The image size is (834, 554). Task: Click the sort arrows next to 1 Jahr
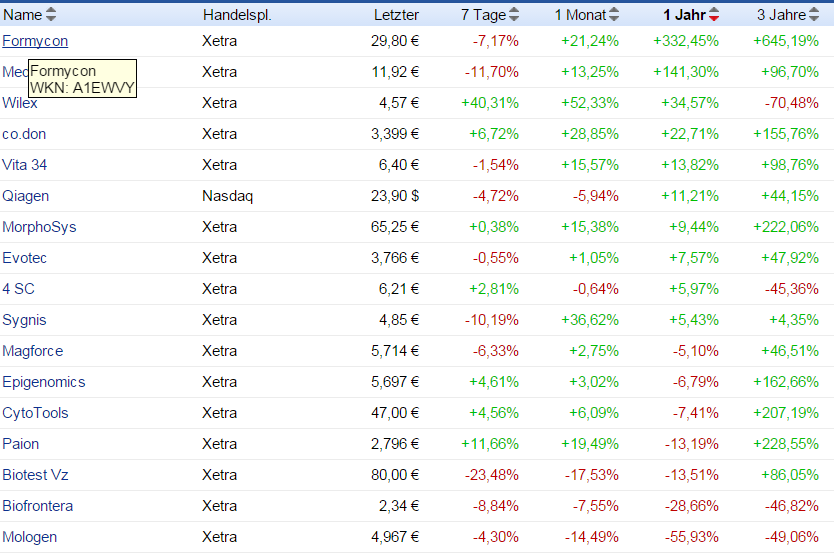click(714, 15)
